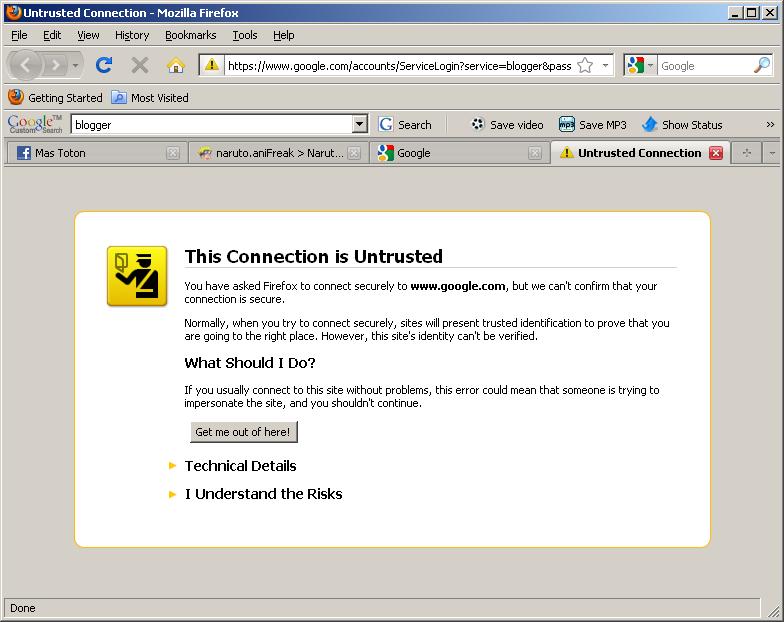Maximize the Firefox window

coord(752,12)
